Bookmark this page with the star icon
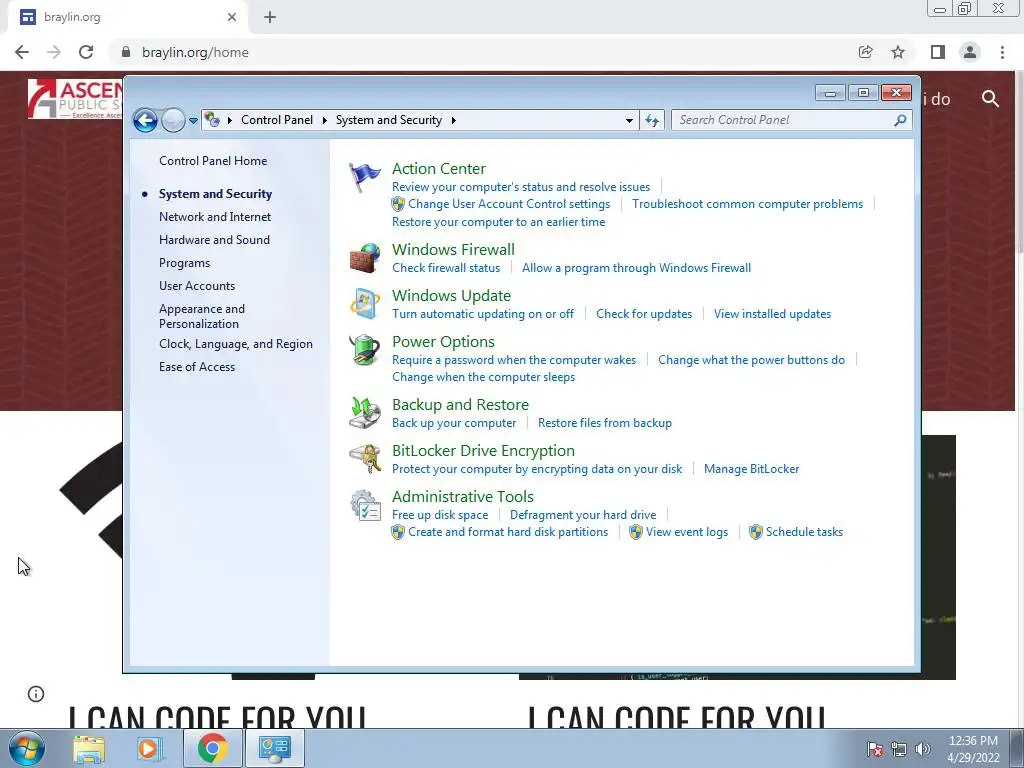Viewport: 1024px width, 768px height. click(x=898, y=52)
